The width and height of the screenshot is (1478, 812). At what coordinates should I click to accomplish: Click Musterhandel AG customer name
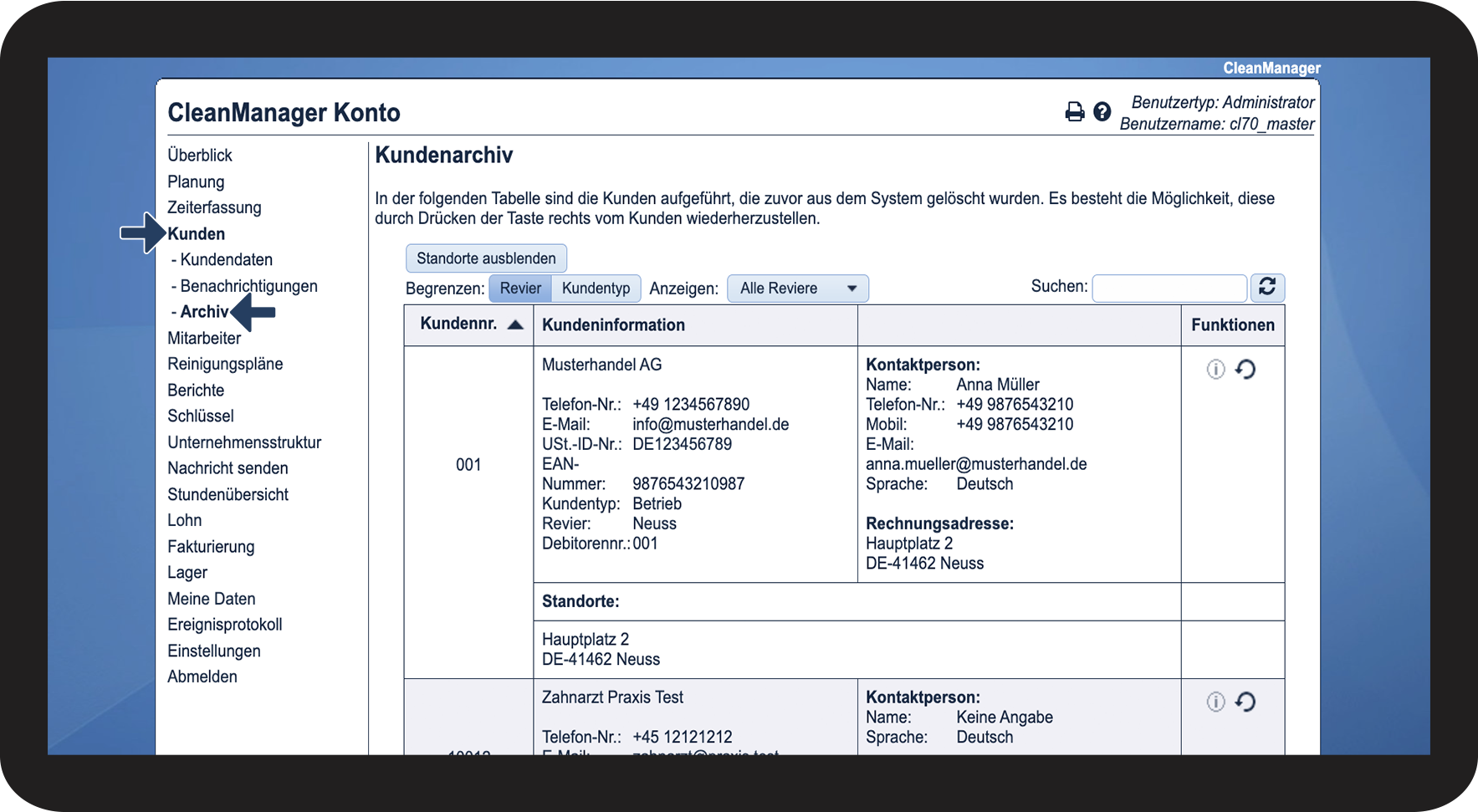(602, 365)
